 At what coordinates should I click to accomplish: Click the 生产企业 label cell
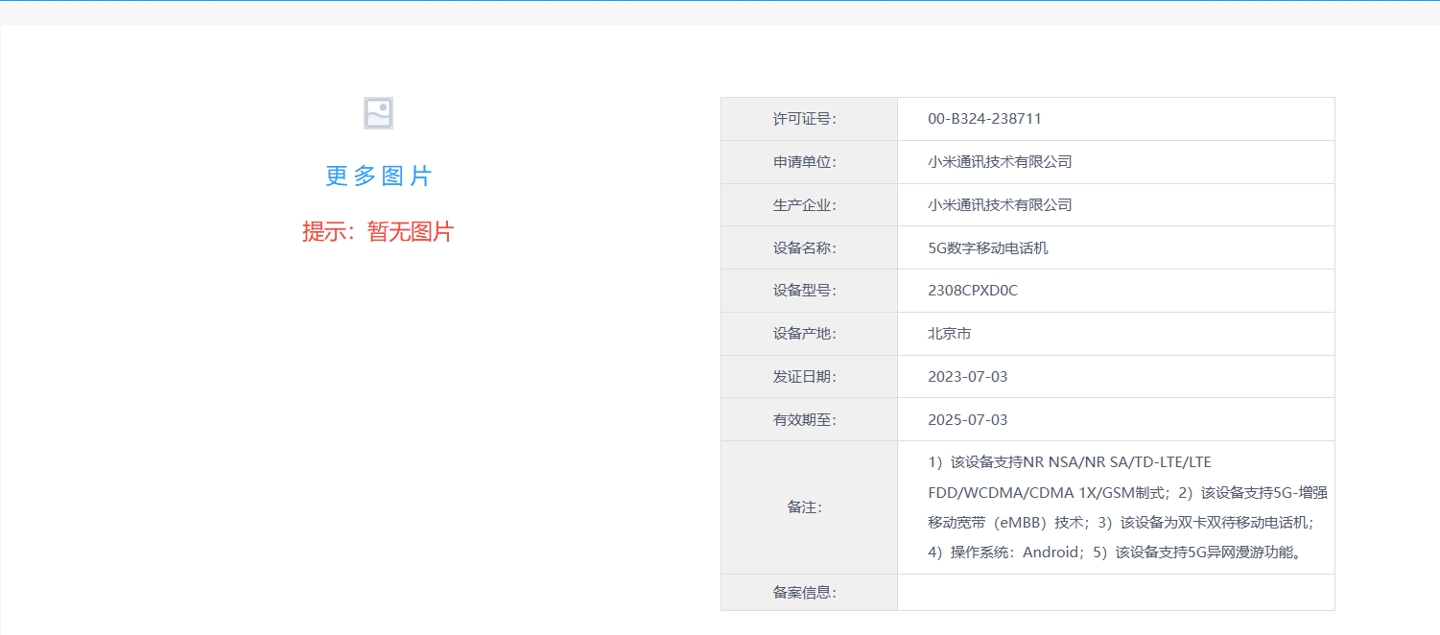point(804,205)
